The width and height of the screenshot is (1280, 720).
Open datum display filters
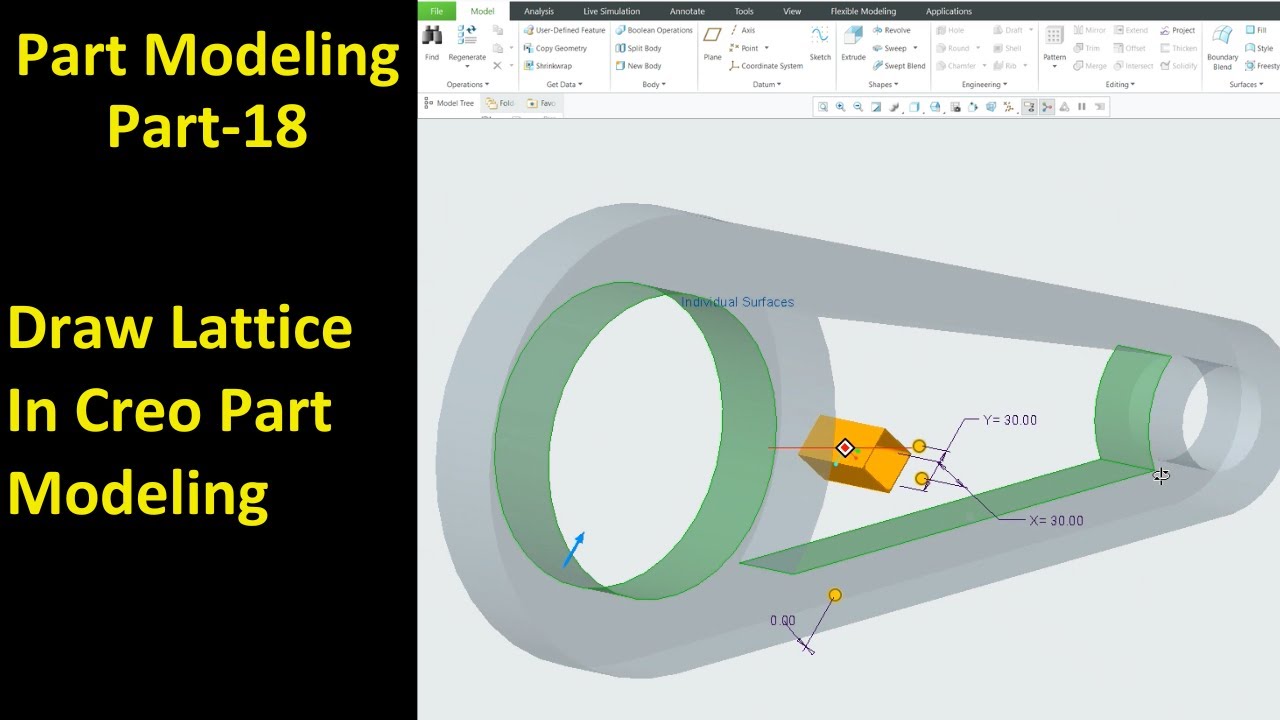click(1009, 107)
